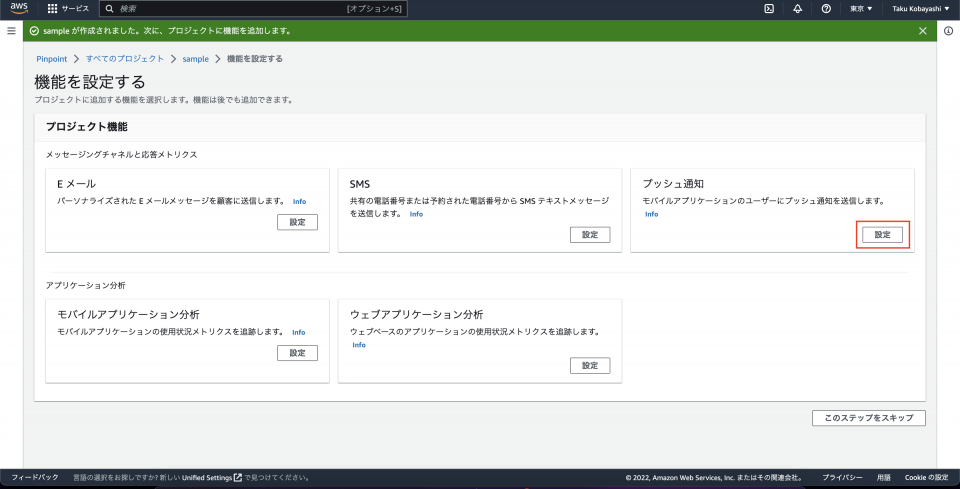This screenshot has width=960, height=489.
Task: Open the AWS home logo
Action: 19,9
